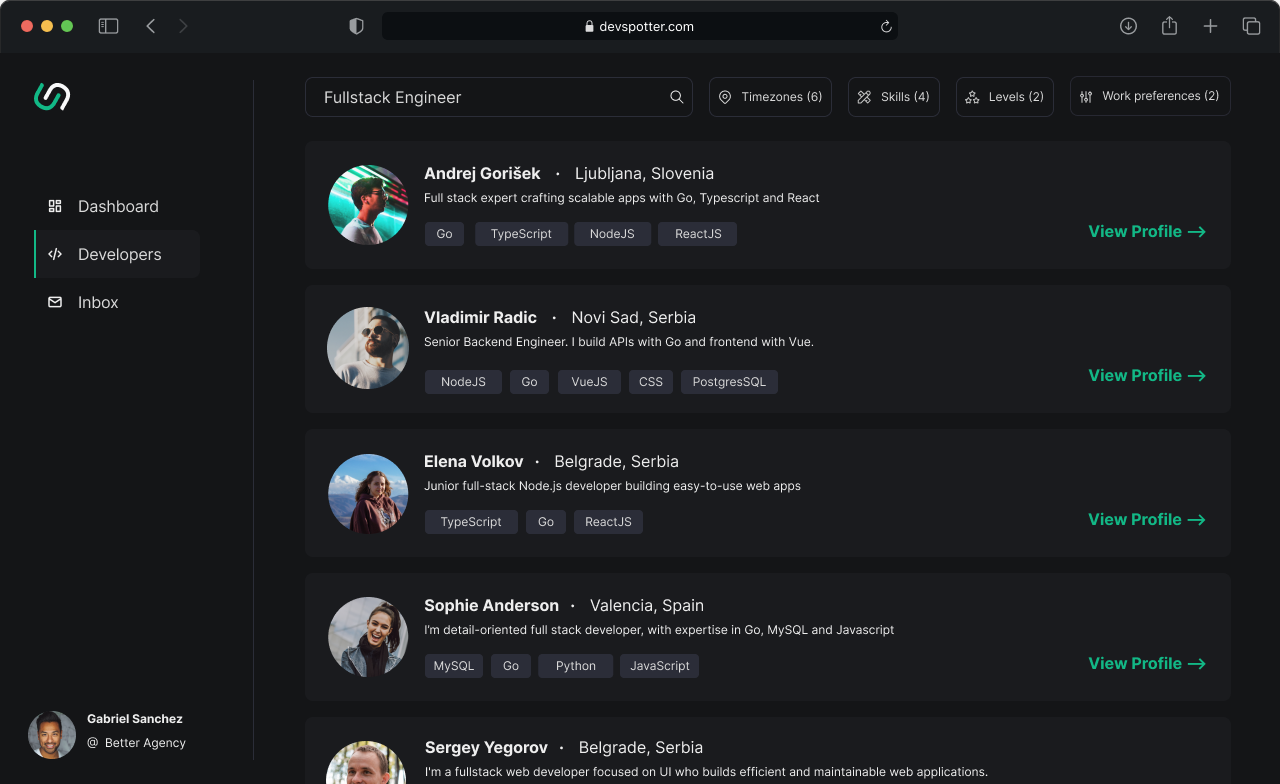Click the Work preferences sliders icon
The image size is (1280, 784).
[1086, 96]
